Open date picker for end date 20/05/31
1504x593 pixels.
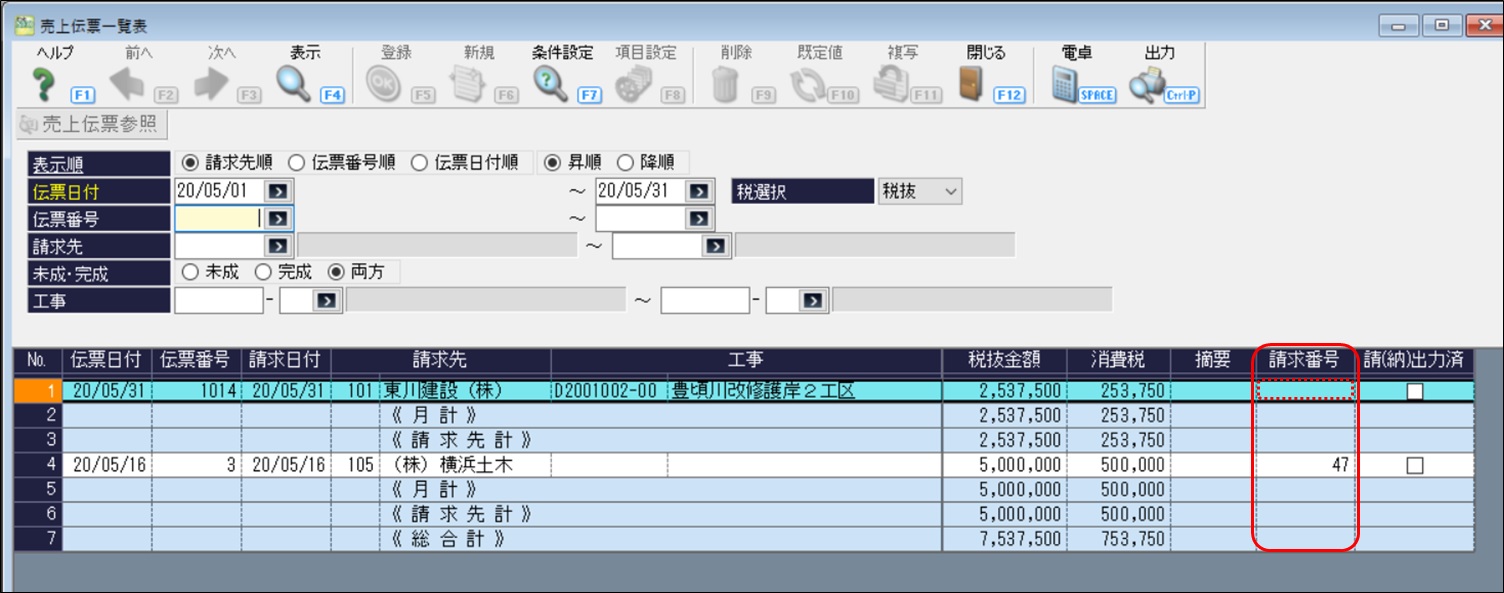coord(700,191)
